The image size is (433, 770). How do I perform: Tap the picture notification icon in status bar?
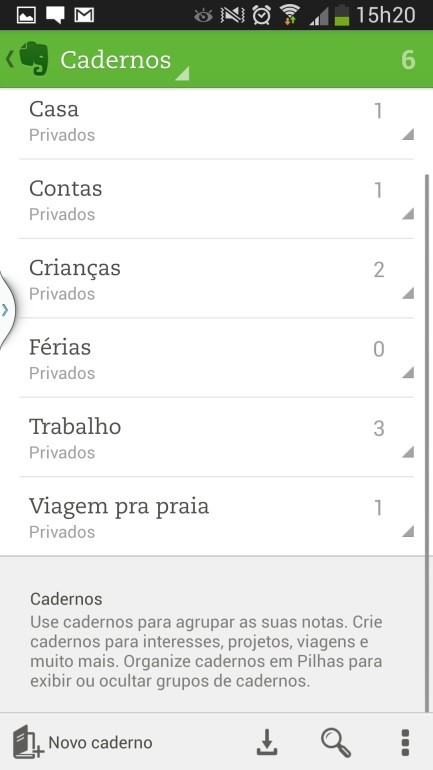27,15
